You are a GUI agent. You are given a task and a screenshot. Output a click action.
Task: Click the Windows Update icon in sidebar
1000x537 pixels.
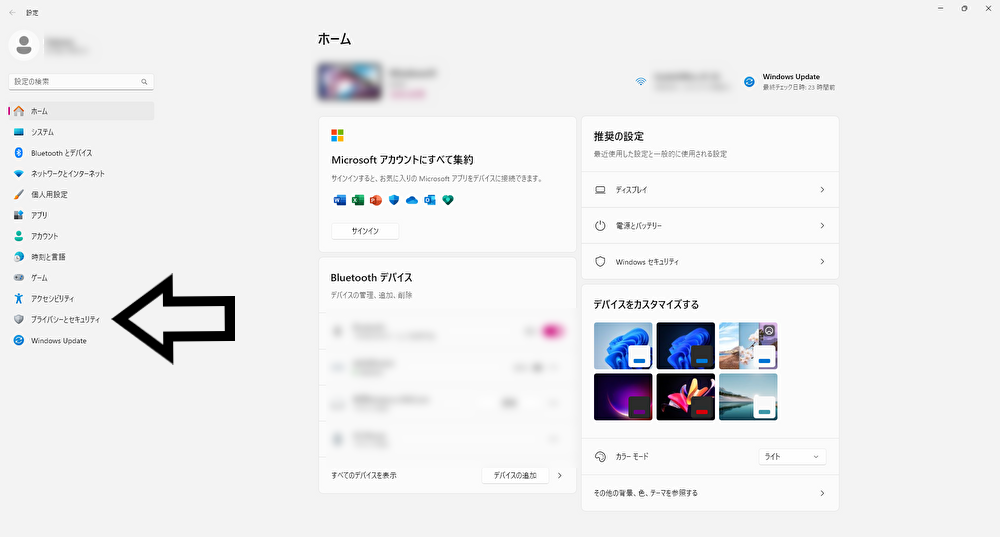coord(18,341)
